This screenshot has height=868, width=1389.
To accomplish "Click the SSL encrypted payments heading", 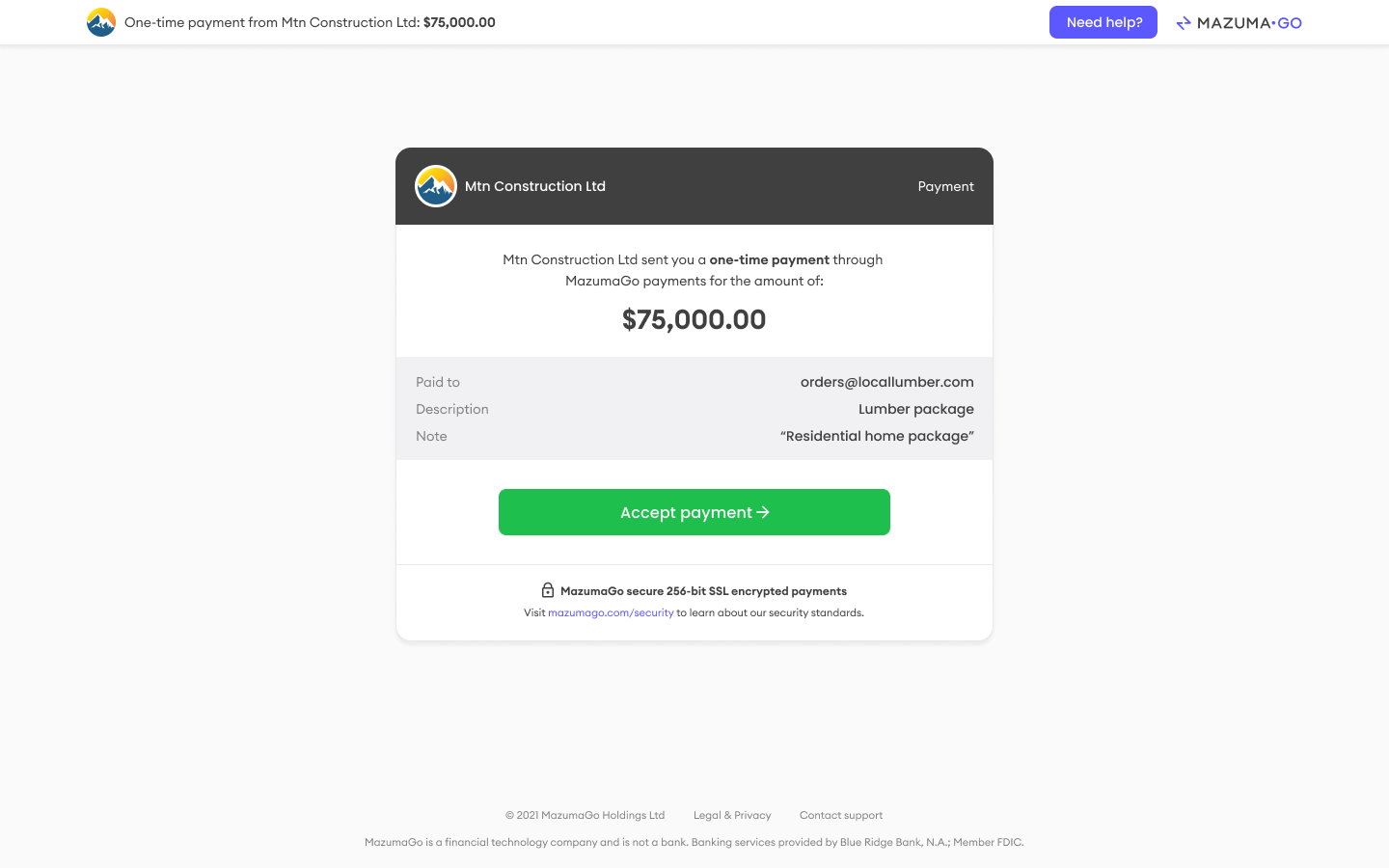I will [703, 591].
